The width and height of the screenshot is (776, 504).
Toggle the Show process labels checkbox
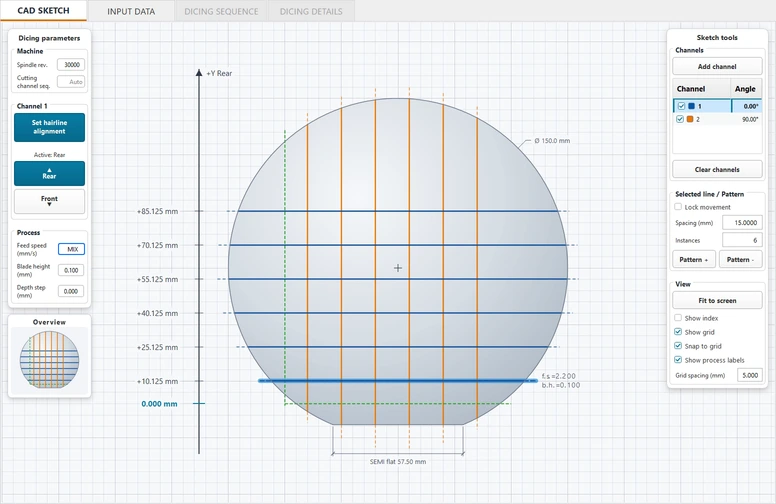[678, 360]
